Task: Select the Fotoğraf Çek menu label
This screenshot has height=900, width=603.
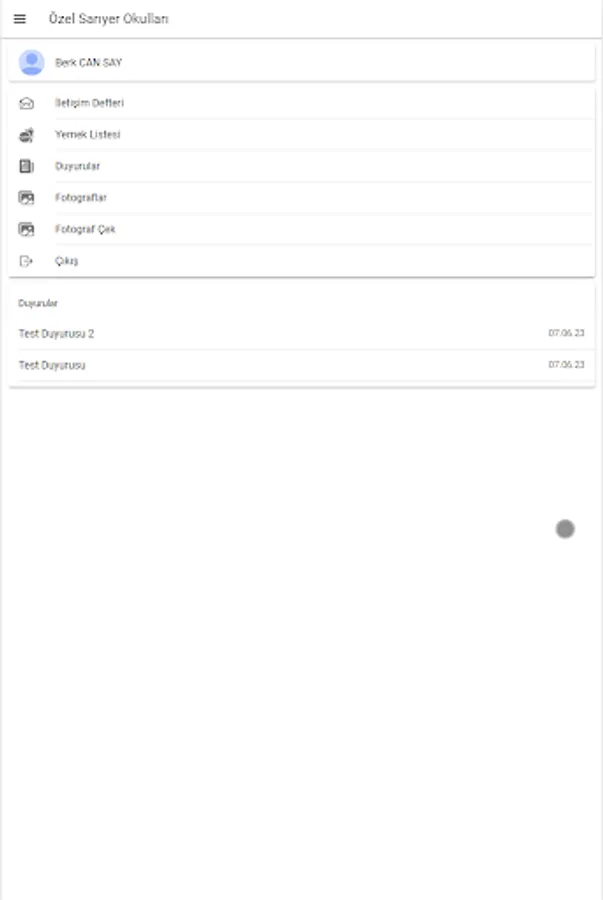Action: pos(85,229)
